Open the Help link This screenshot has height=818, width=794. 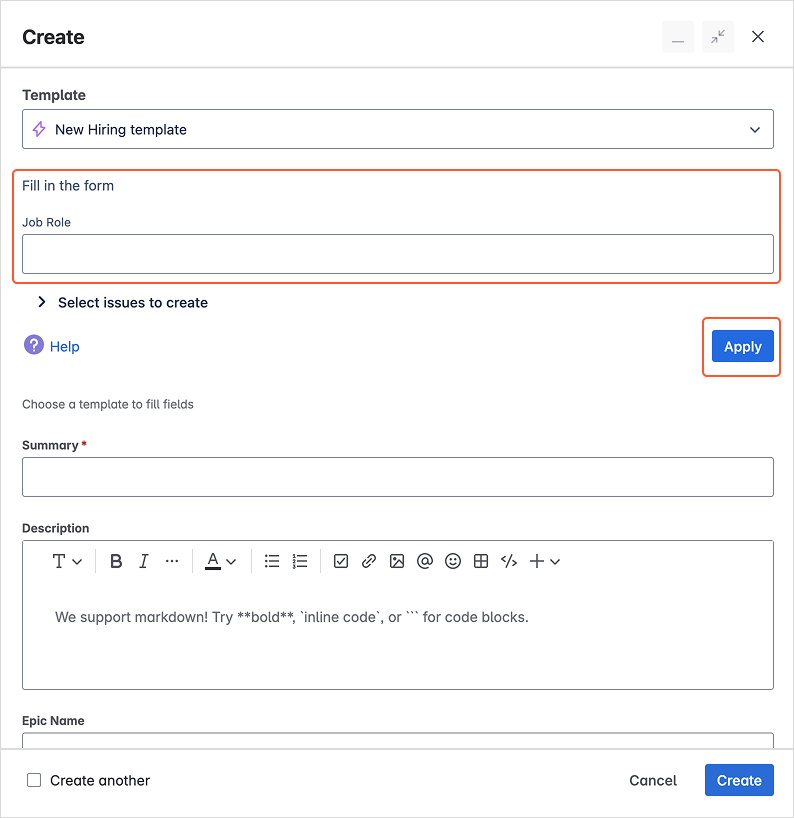point(64,346)
